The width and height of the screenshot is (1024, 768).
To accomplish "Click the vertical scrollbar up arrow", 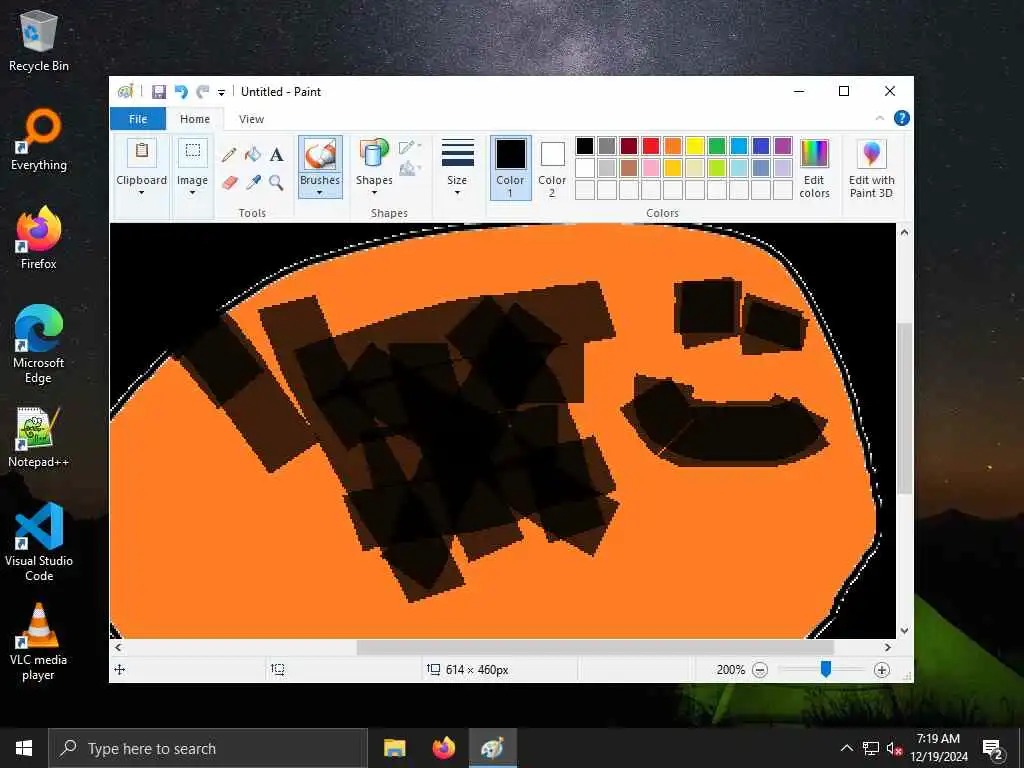I will [904, 232].
